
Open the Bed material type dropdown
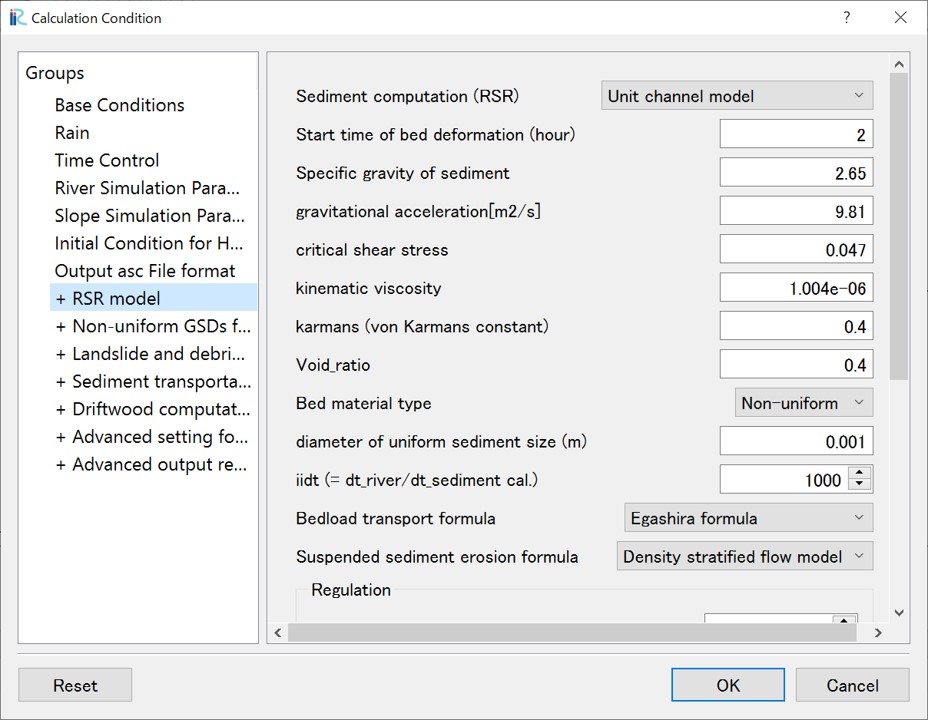[804, 403]
